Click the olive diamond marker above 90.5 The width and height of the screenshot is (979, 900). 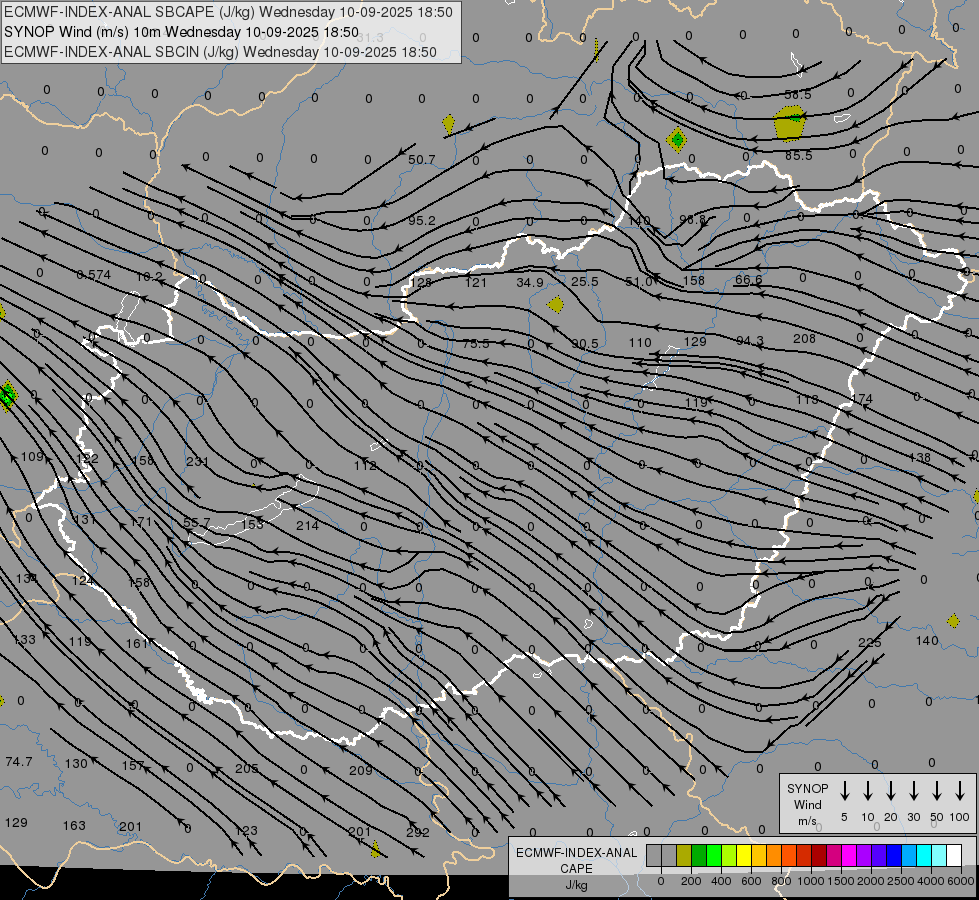click(555, 305)
